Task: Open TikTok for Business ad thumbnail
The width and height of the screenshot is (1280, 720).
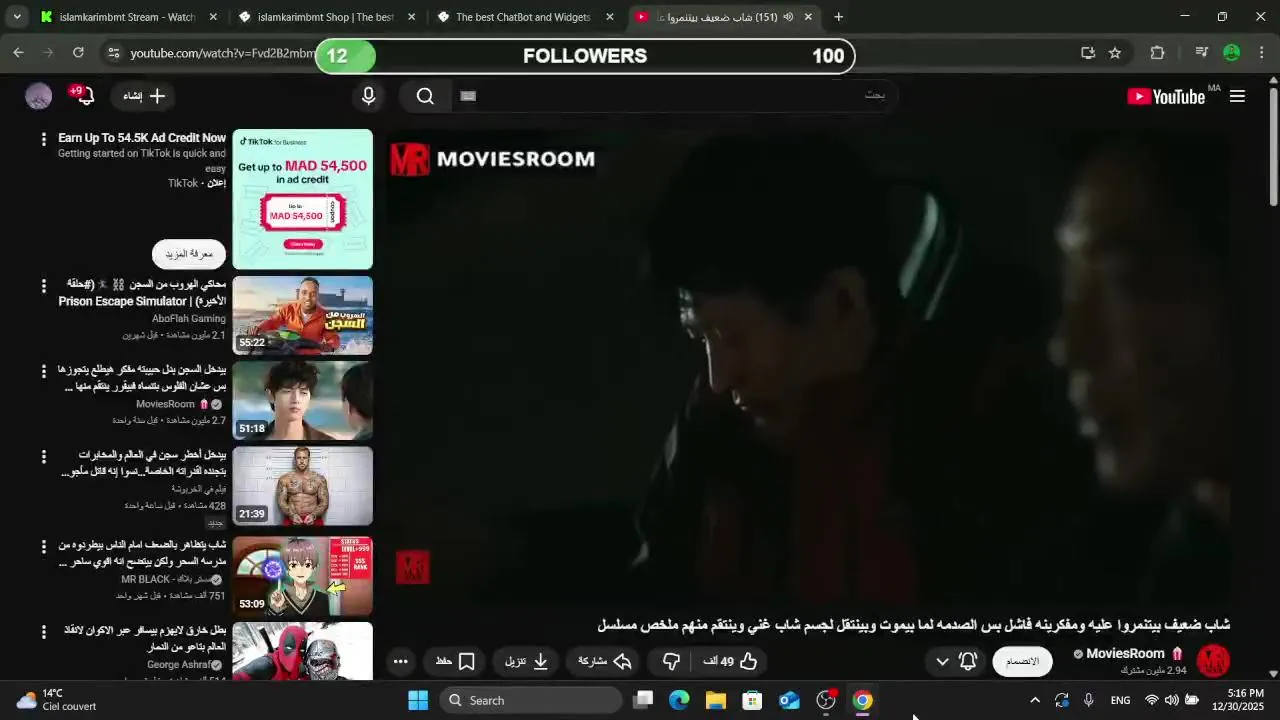Action: [303, 199]
